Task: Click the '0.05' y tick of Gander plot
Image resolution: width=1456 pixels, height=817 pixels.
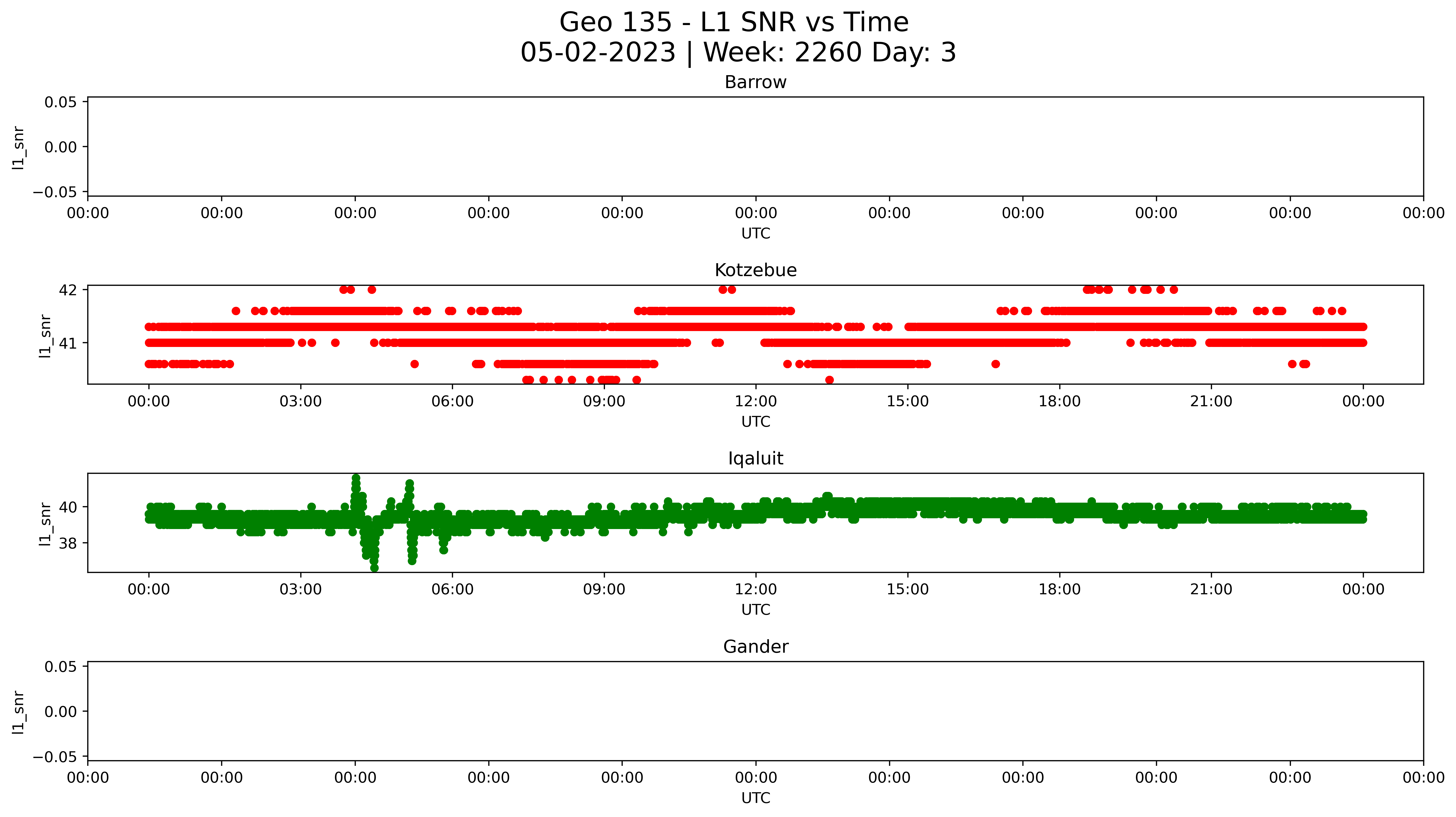Action: tap(61, 667)
